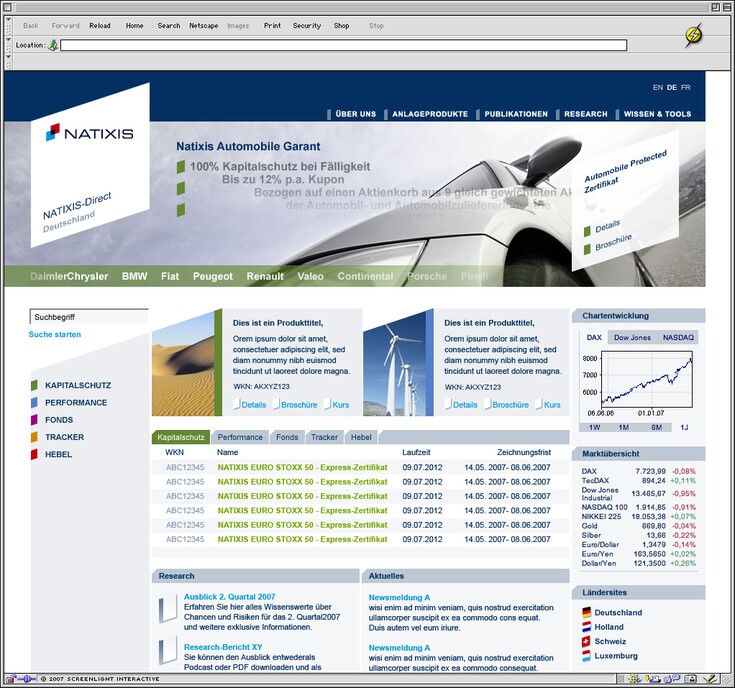Click Print in the browser toolbar
Screen dimensions: 735x688
(272, 26)
